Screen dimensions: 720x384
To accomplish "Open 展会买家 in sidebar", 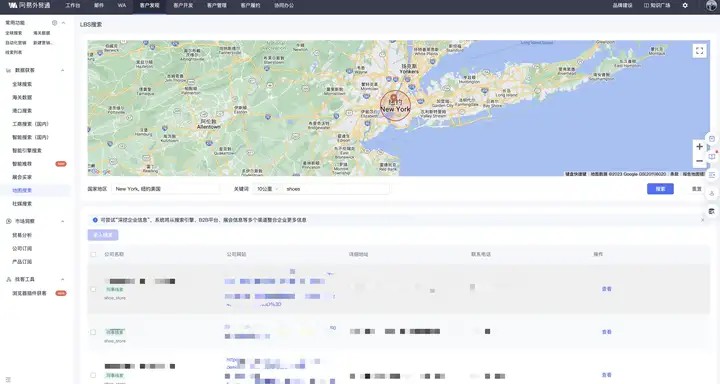I will pos(22,177).
